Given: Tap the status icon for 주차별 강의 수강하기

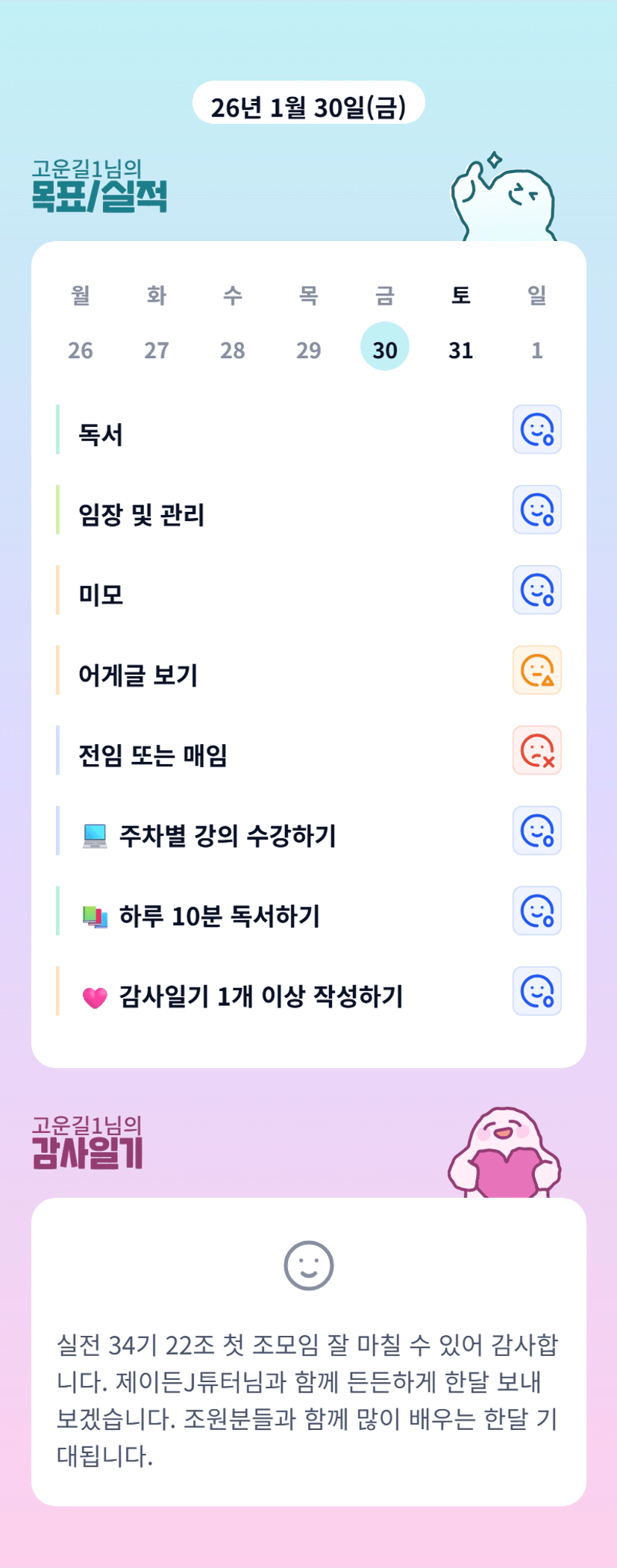Looking at the screenshot, I should point(536,831).
